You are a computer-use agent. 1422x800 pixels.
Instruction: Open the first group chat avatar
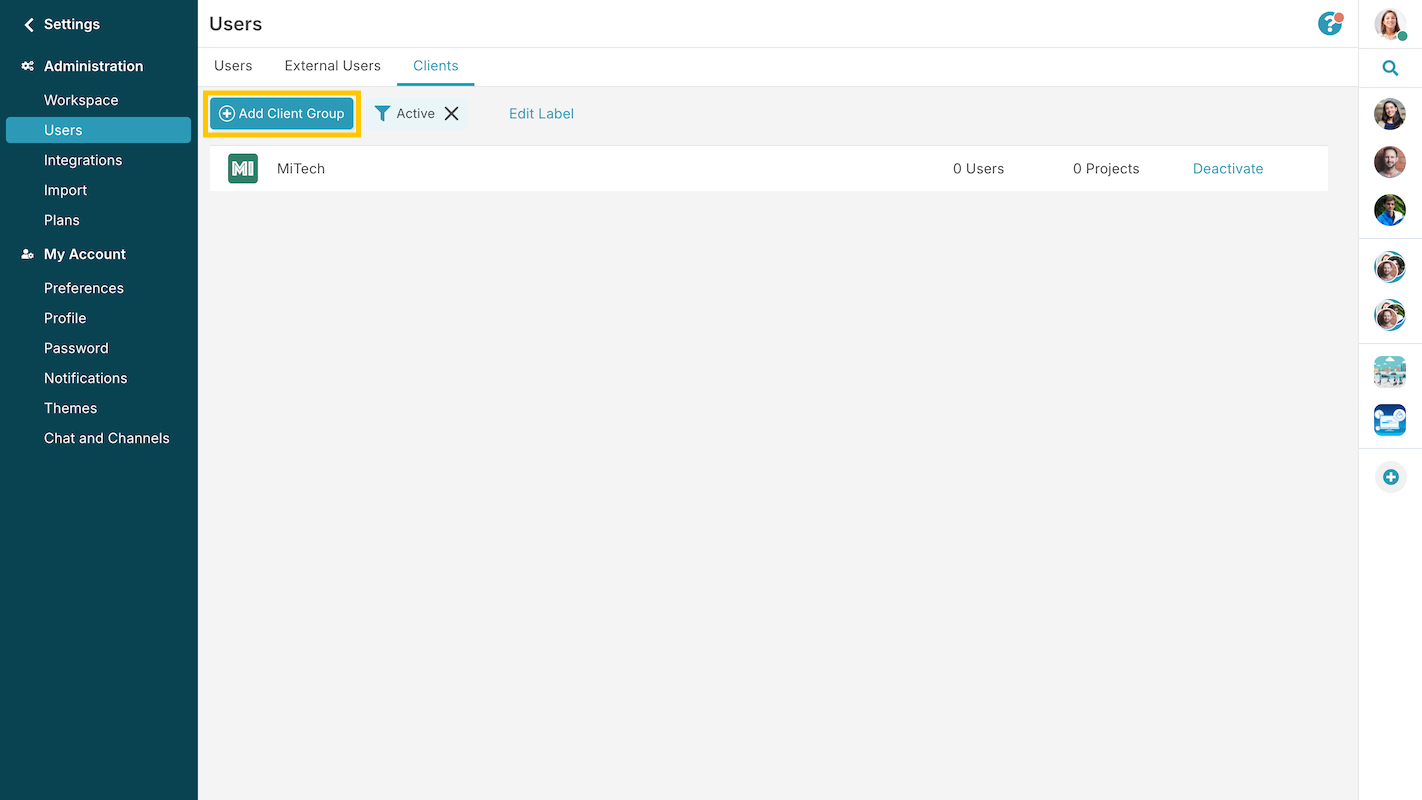tap(1390, 267)
